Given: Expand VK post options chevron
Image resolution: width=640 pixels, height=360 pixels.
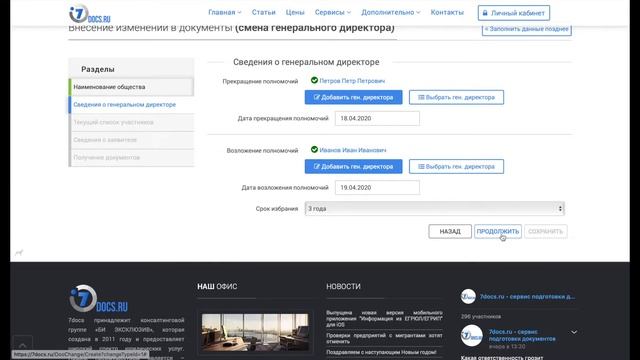Looking at the screenshot, I should click(x=574, y=332).
